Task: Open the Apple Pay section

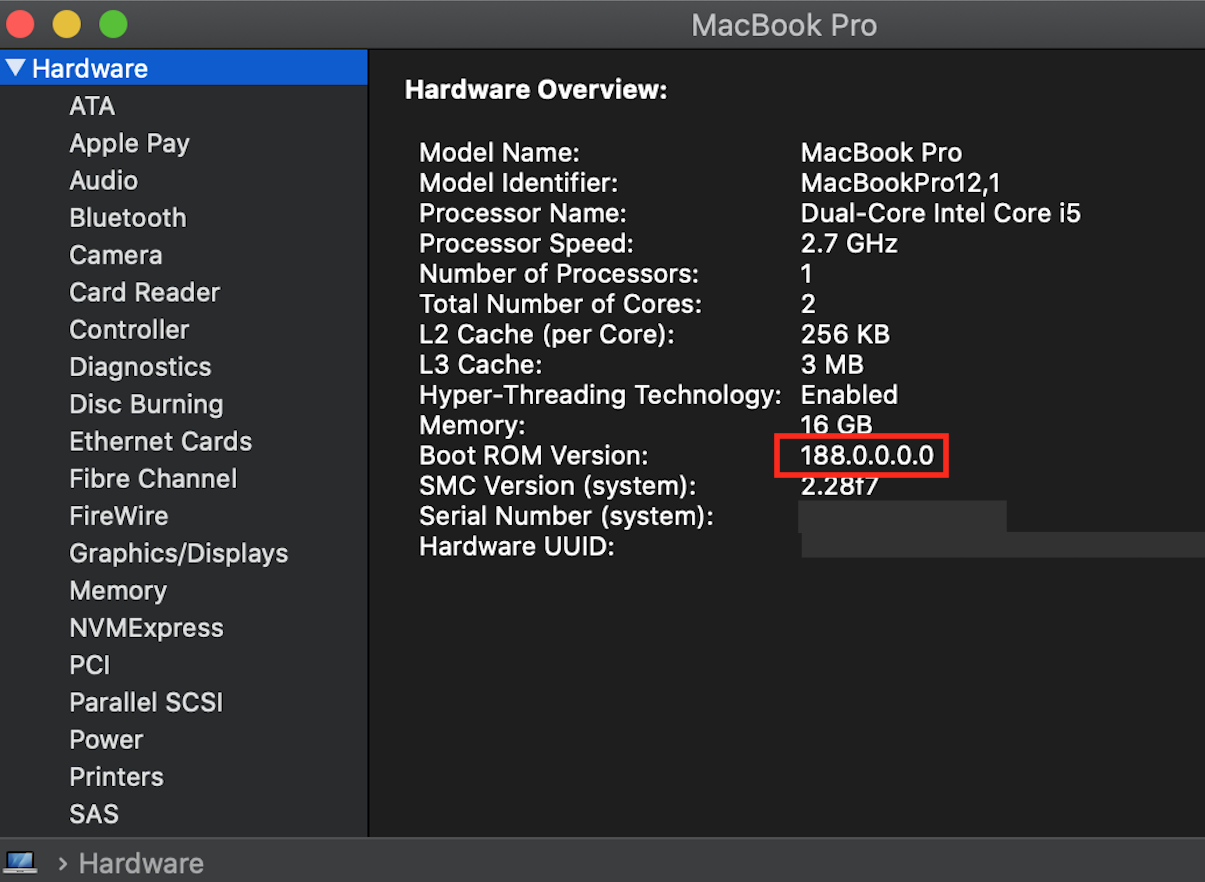Action: tap(129, 143)
